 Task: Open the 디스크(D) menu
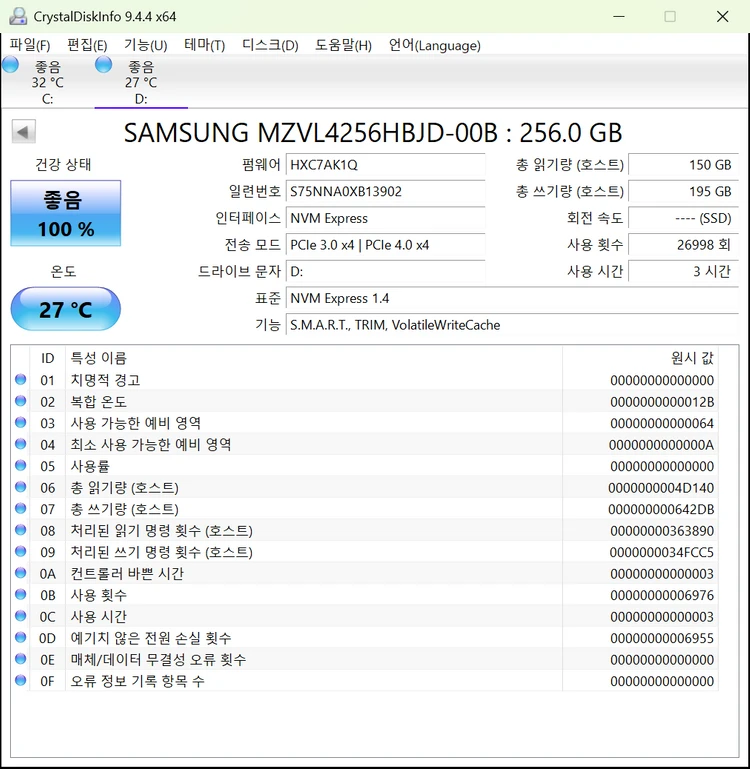click(270, 45)
